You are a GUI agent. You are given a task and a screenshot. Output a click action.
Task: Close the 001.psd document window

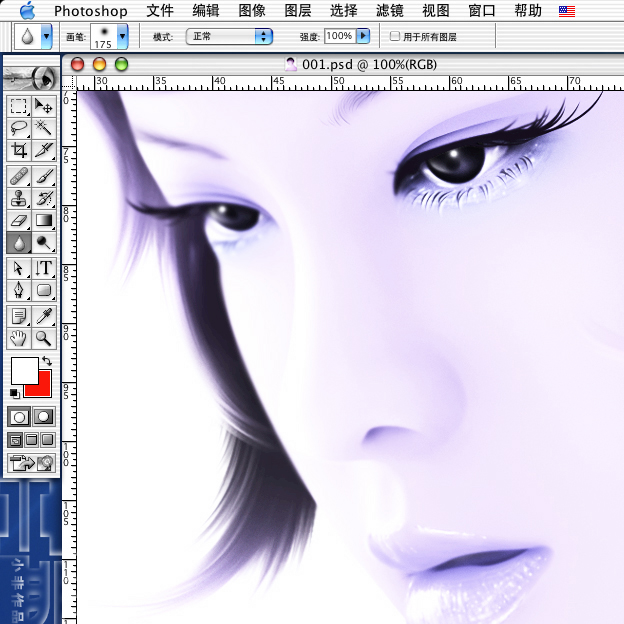[77, 64]
